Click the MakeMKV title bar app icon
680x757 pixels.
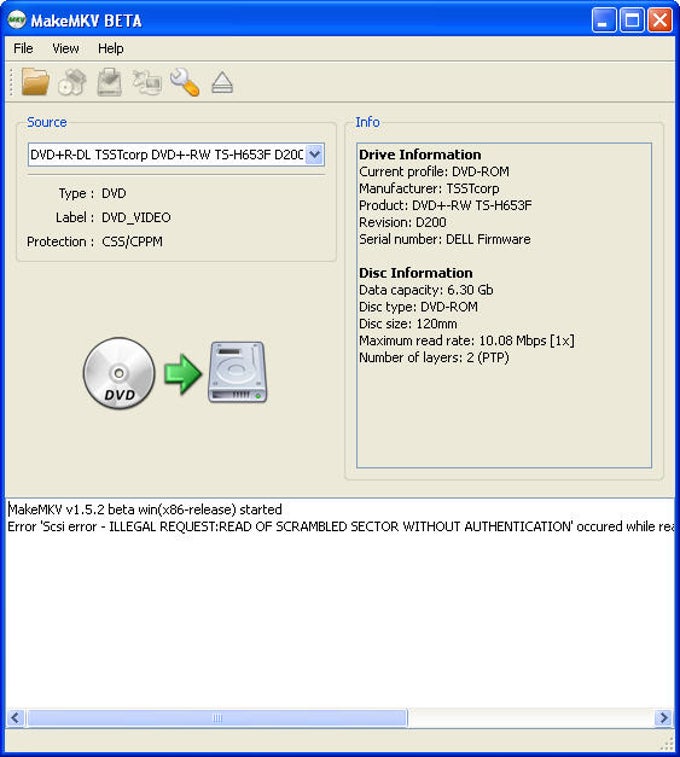(17, 20)
